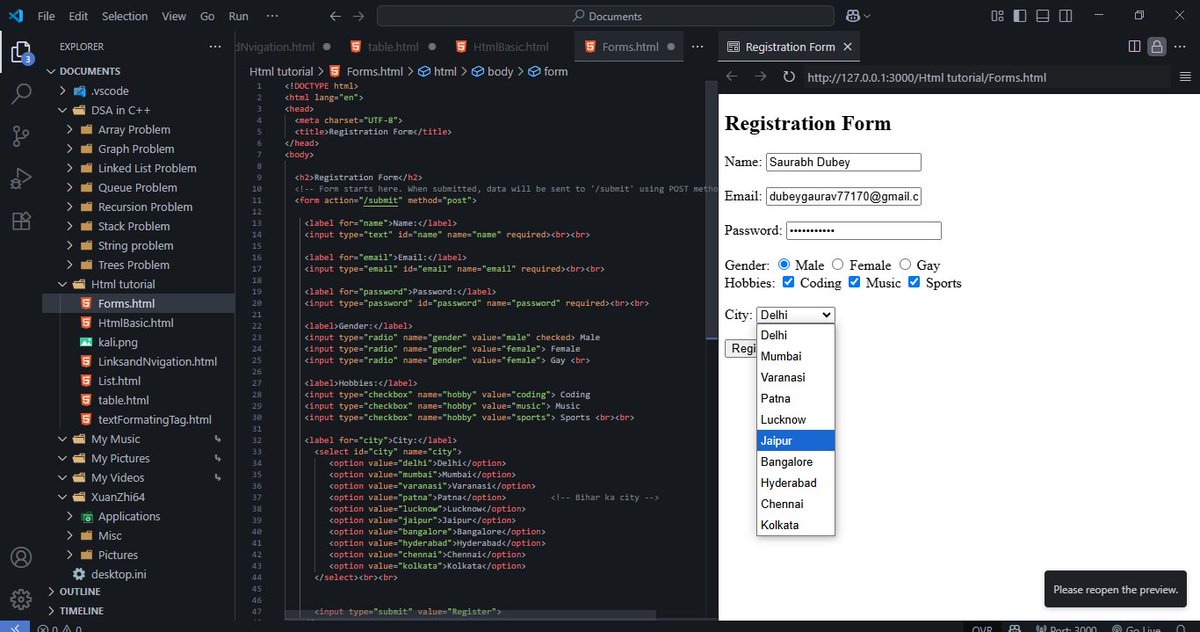This screenshot has height=632, width=1200.
Task: Expand the TIMELINE section
Action: click(x=137, y=610)
